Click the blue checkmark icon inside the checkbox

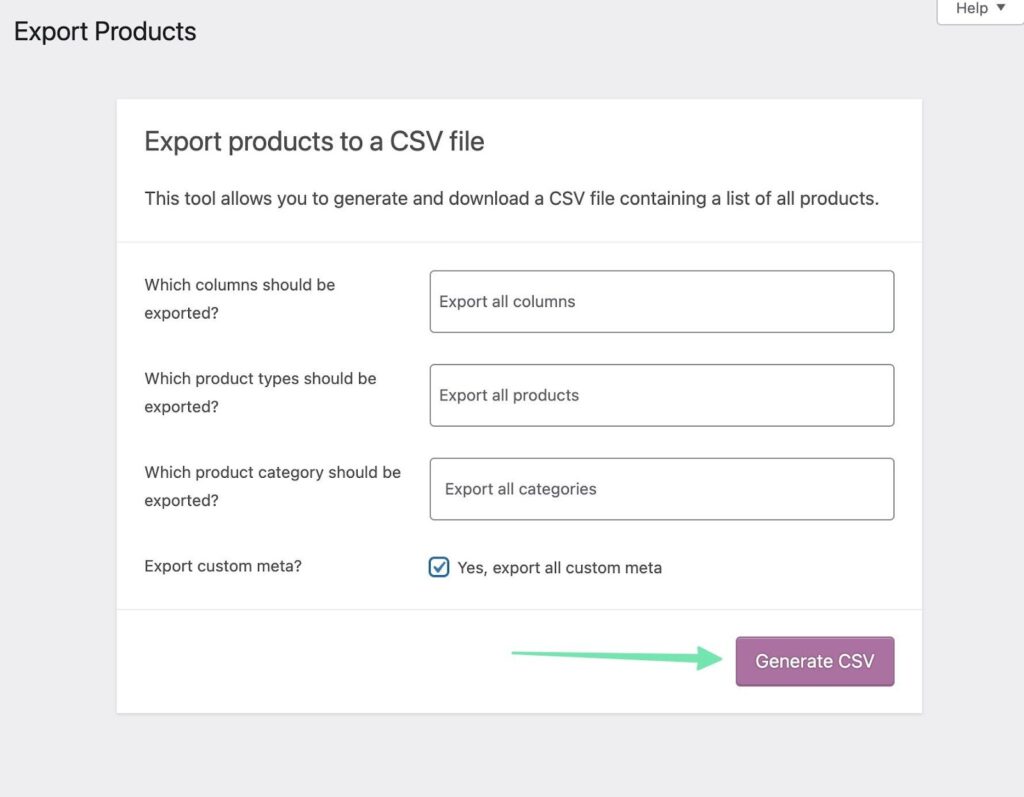(x=439, y=567)
